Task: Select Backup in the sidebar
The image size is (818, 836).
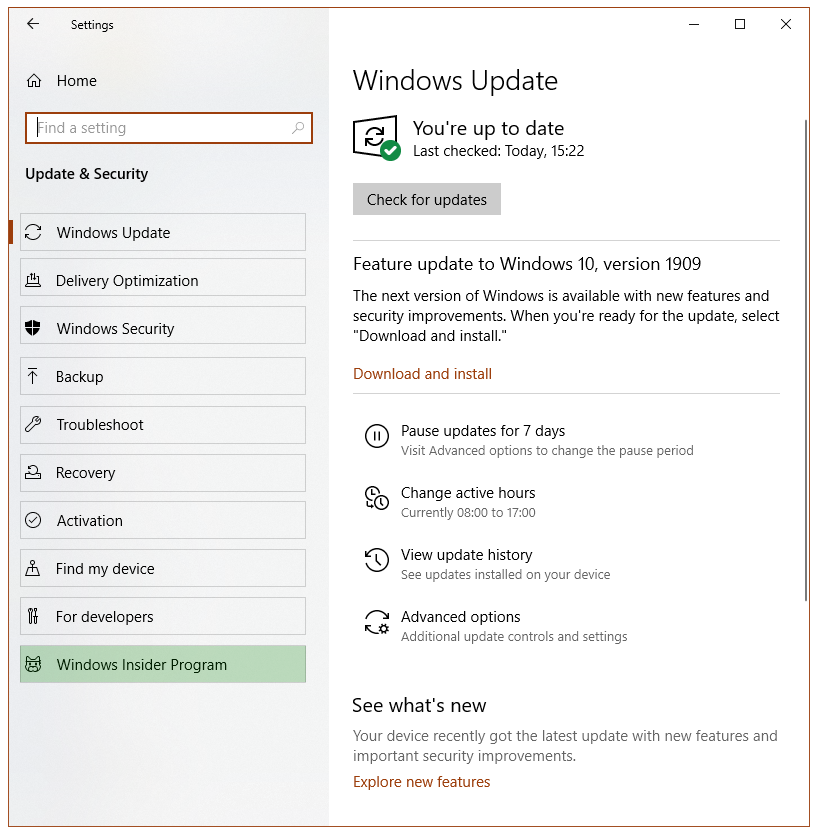Action: click(163, 376)
